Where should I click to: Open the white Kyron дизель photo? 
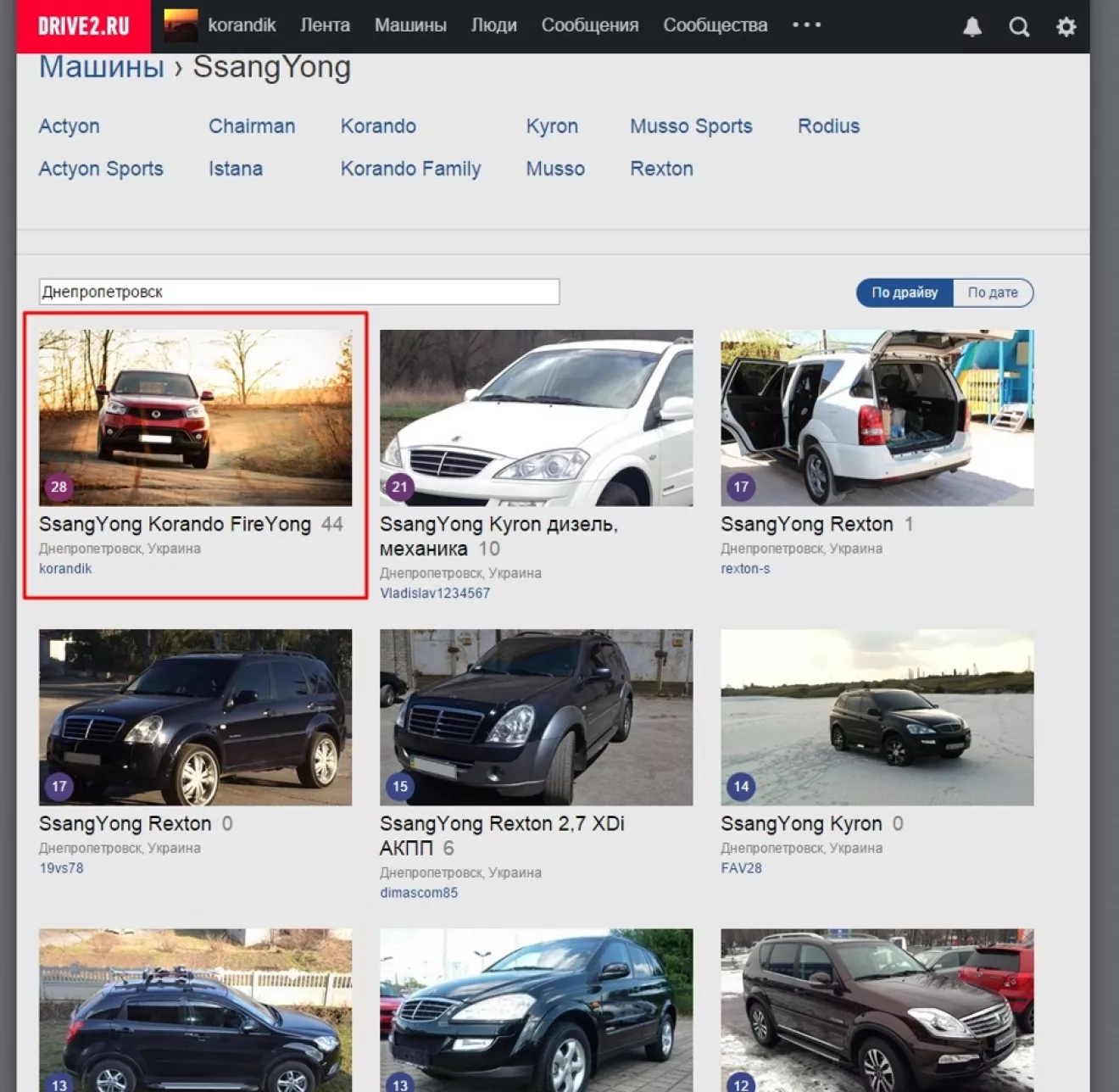coord(536,418)
